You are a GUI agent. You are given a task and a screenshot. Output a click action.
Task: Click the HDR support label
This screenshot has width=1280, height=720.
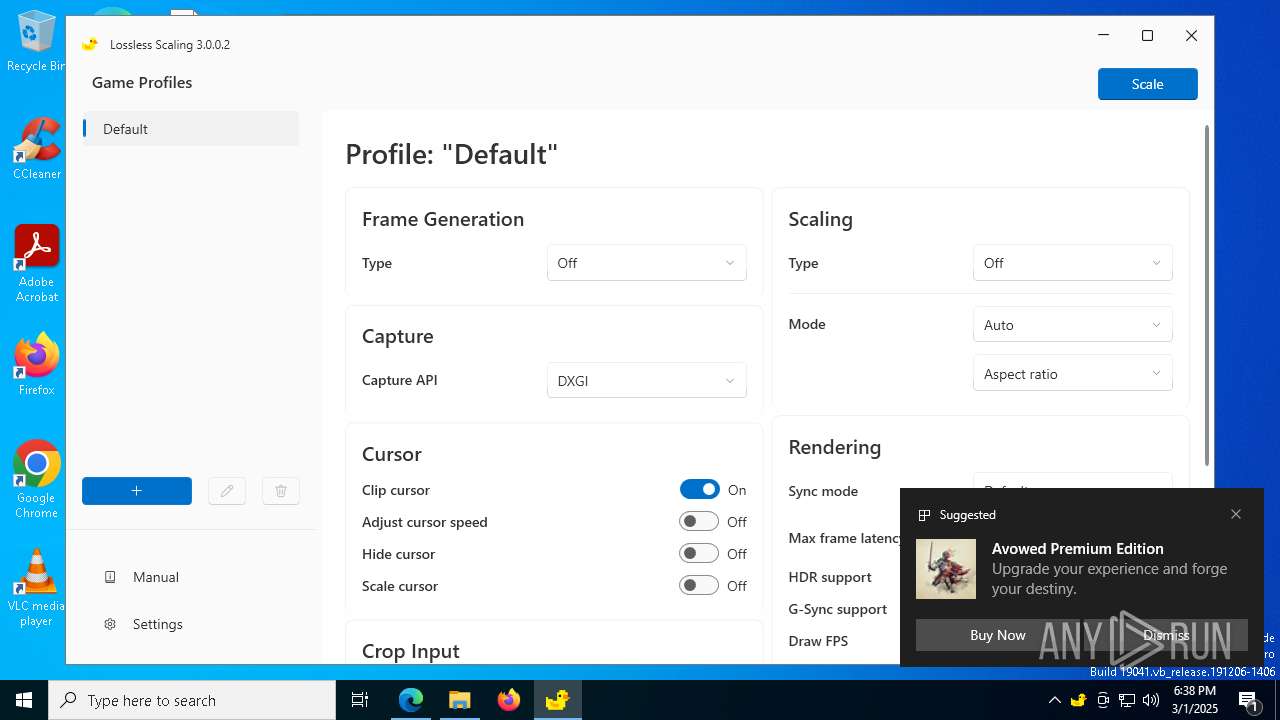[830, 577]
